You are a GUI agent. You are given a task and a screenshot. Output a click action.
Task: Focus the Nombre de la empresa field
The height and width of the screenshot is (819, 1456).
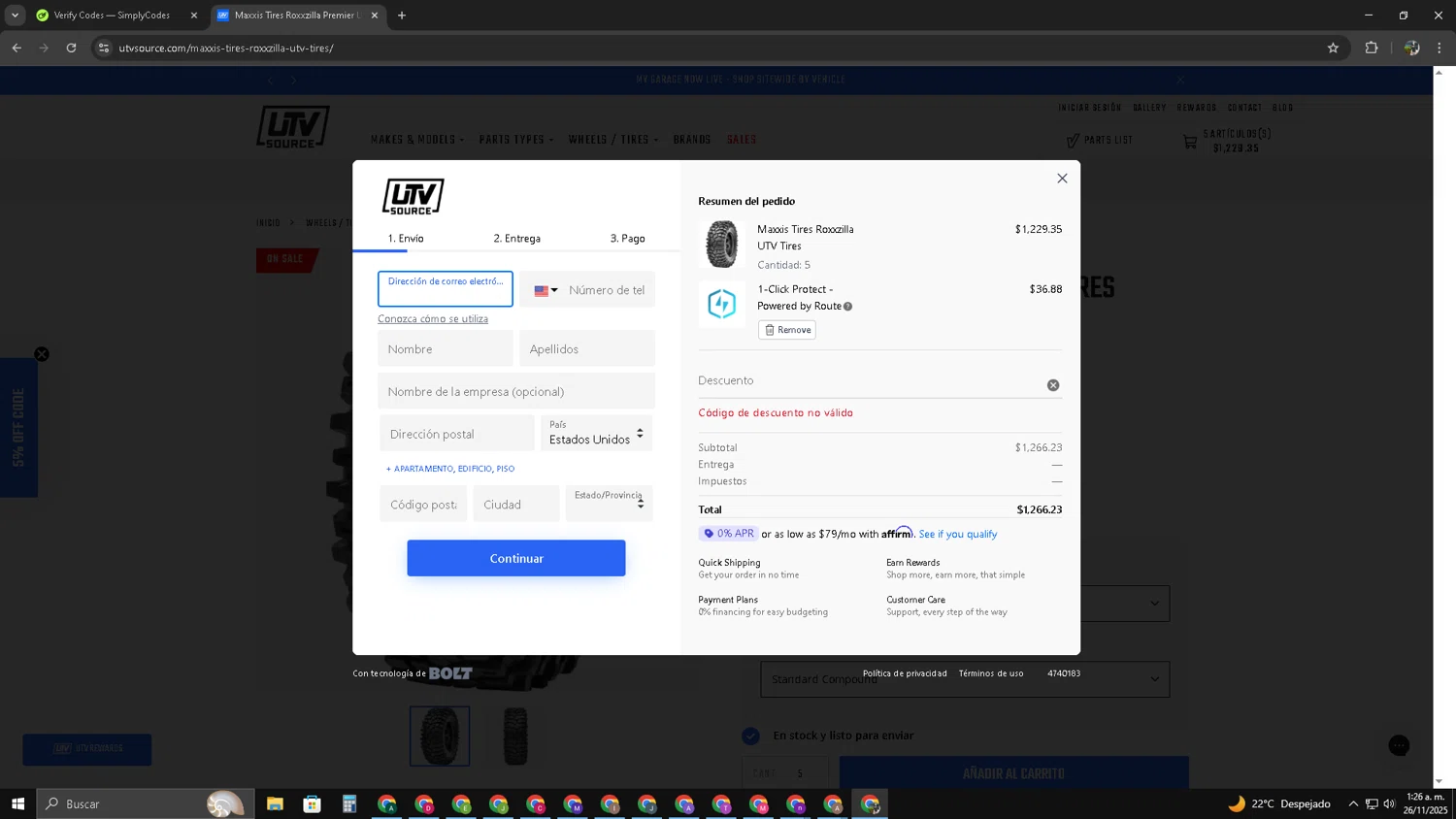click(516, 391)
